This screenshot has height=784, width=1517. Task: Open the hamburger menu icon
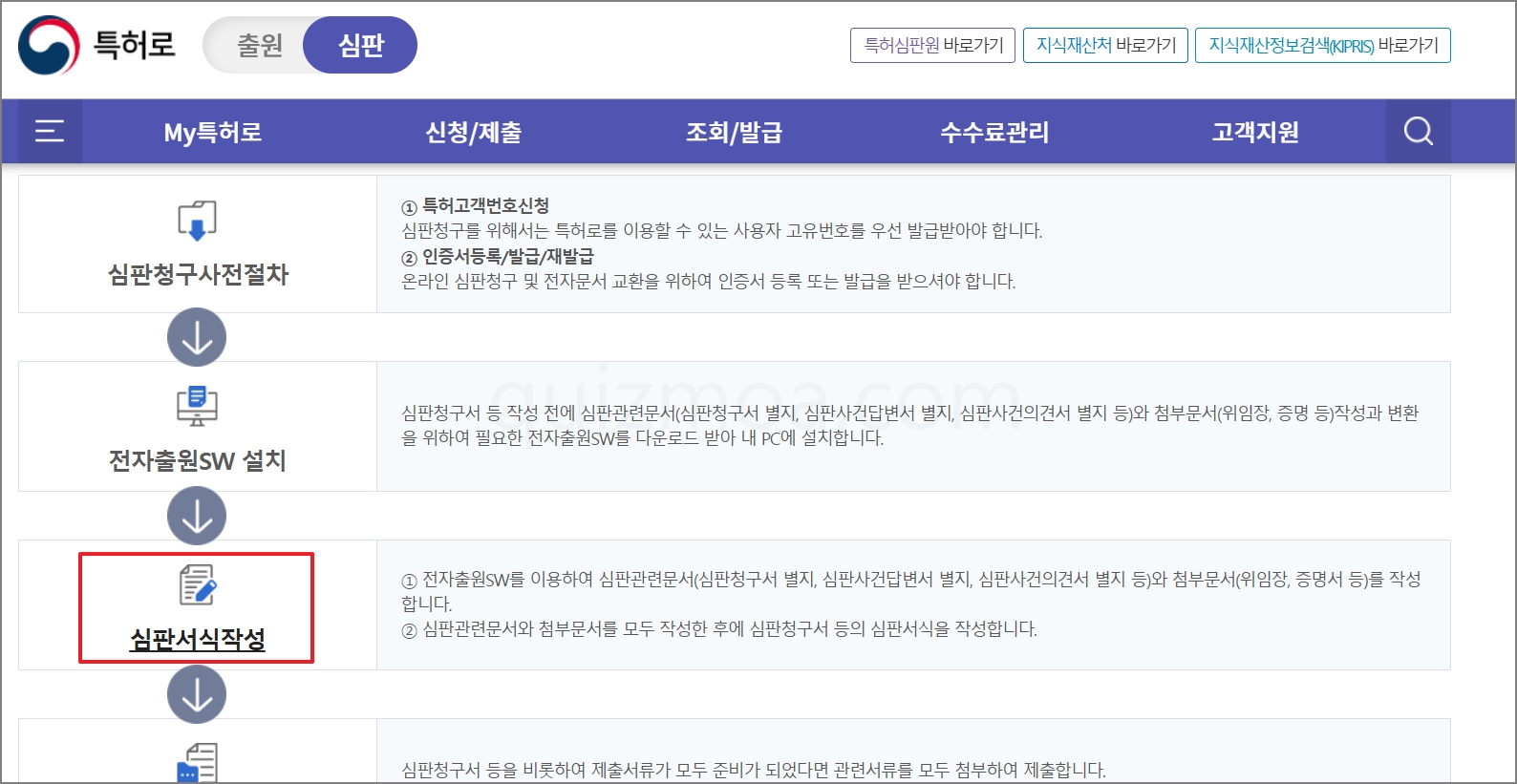coord(50,131)
